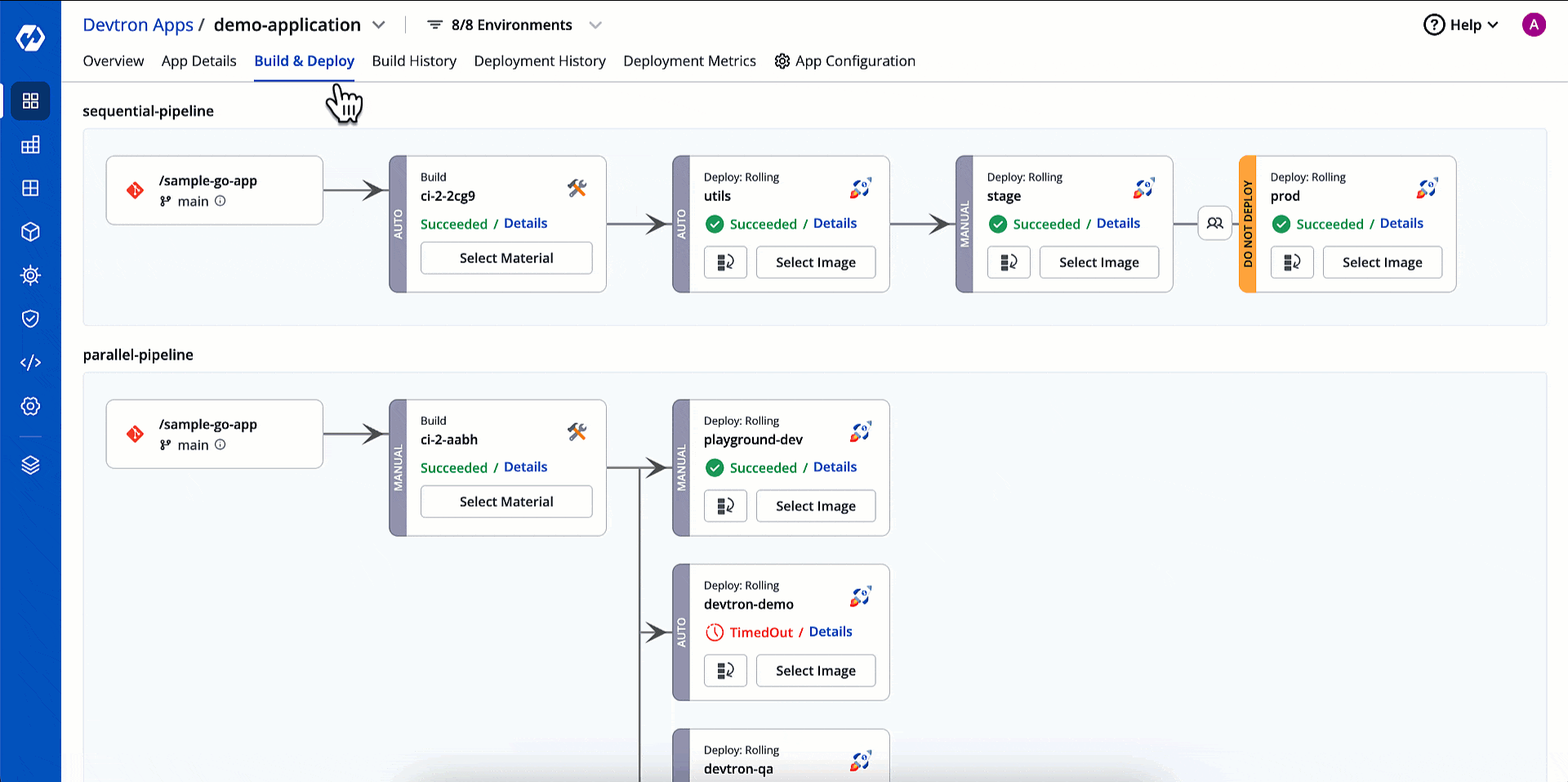Open Details for the TimedOut devtron-demo deployment
The height and width of the screenshot is (782, 1568).
(830, 632)
